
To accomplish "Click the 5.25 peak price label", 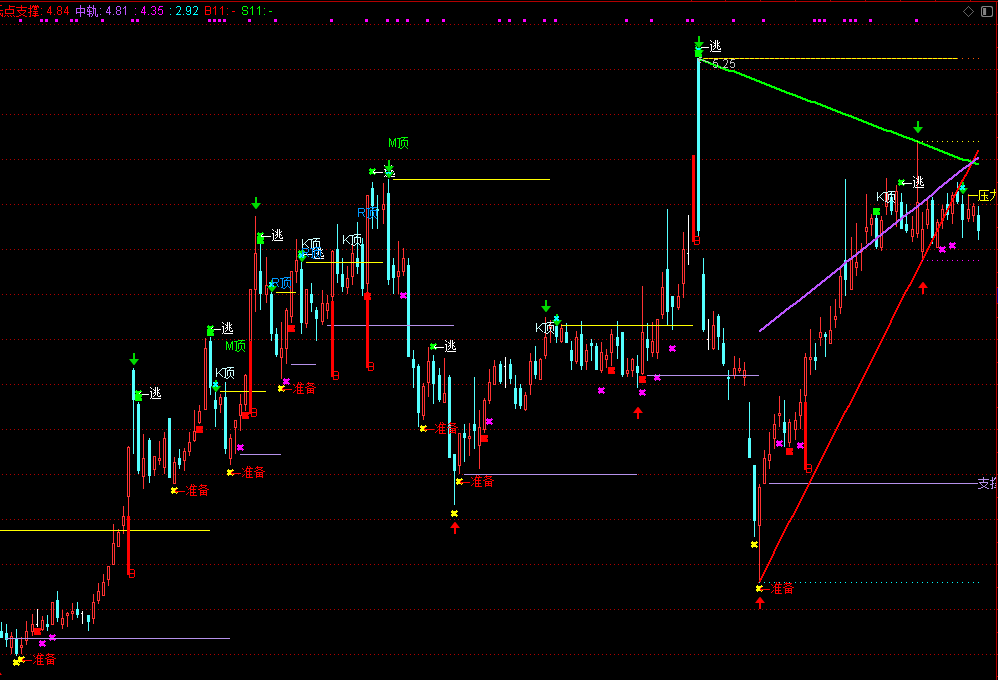I will 724,64.
